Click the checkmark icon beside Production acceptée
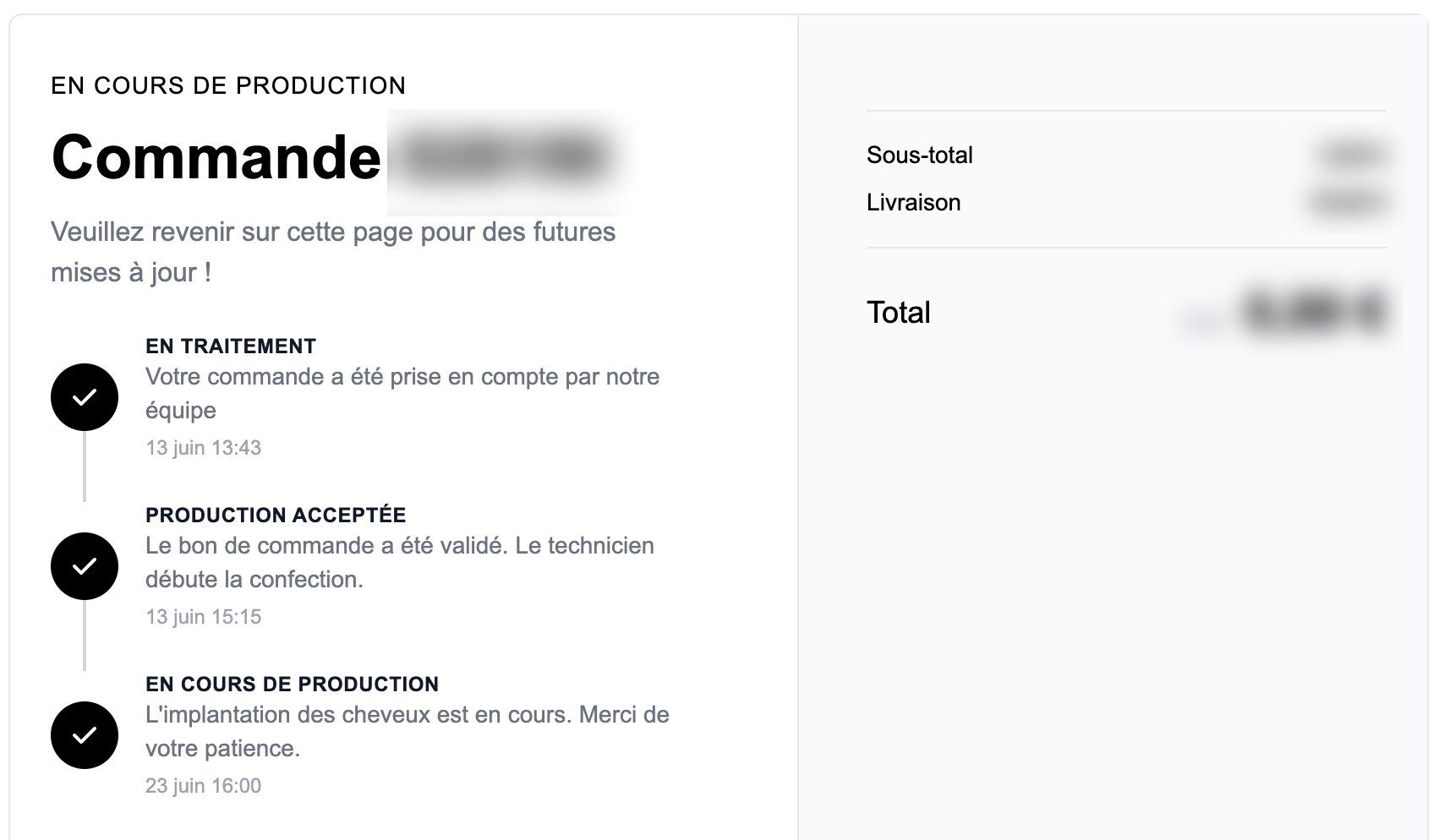Image resolution: width=1439 pixels, height=840 pixels. pyautogui.click(x=85, y=566)
